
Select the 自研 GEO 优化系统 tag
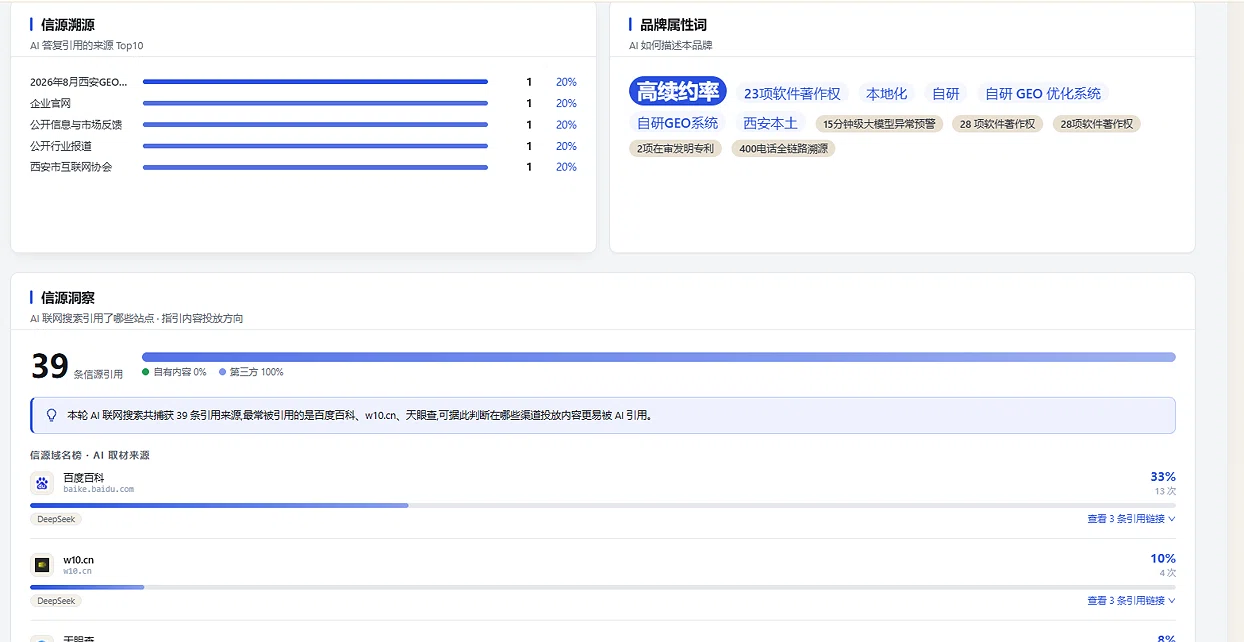point(1043,93)
